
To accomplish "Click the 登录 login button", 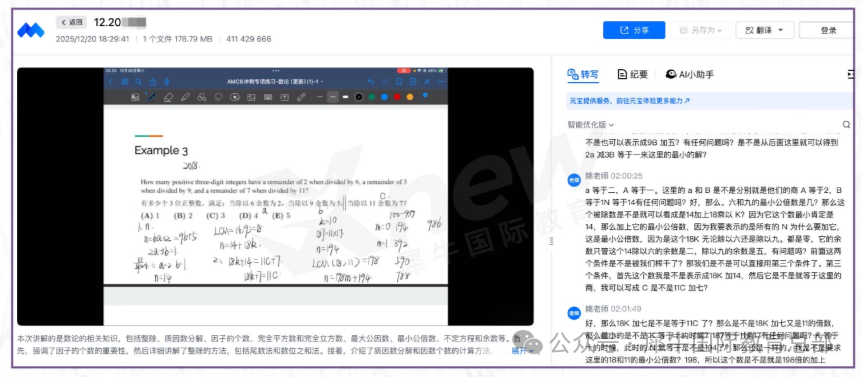I will [x=828, y=30].
